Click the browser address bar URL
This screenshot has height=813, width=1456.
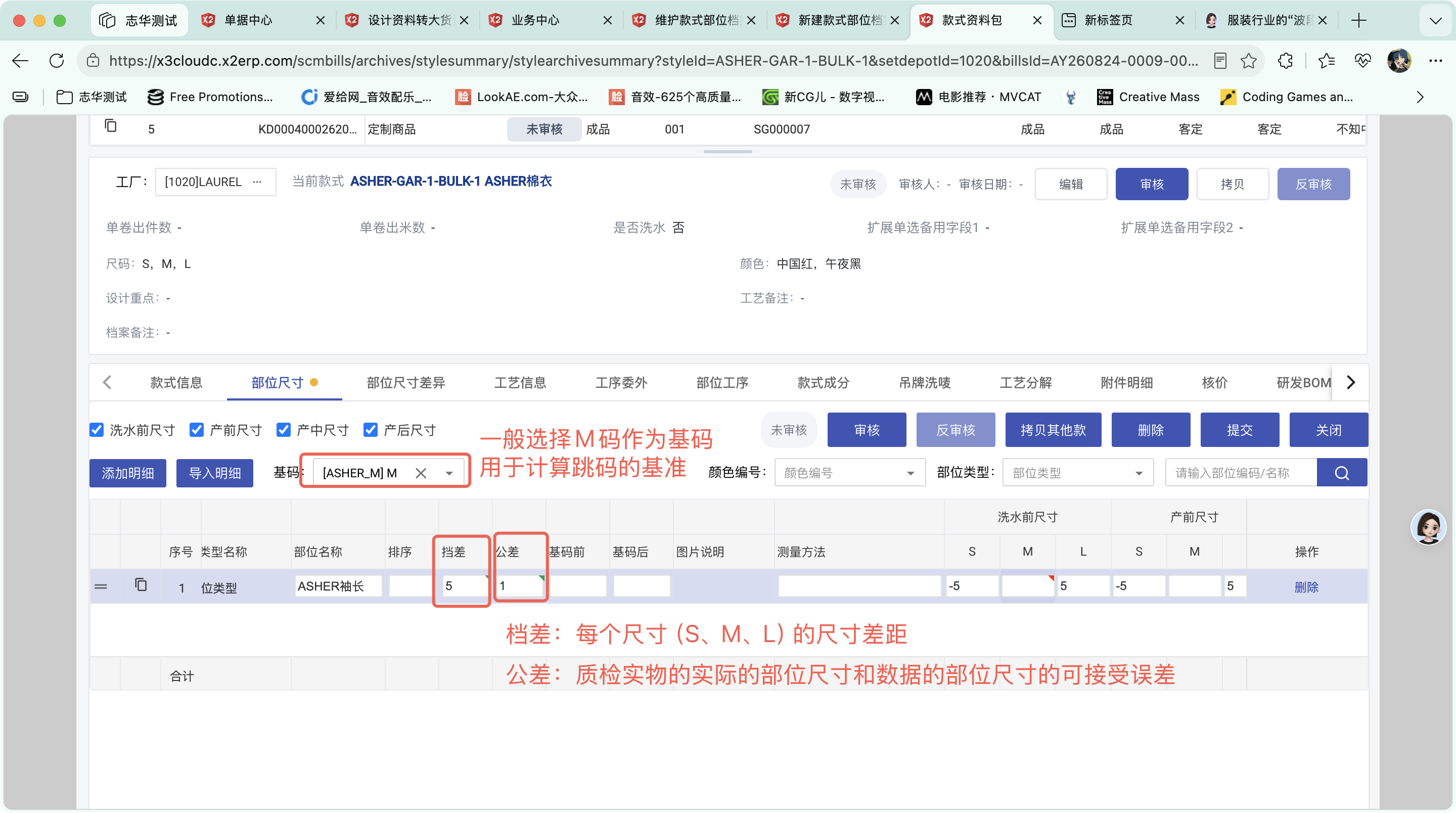click(x=653, y=61)
